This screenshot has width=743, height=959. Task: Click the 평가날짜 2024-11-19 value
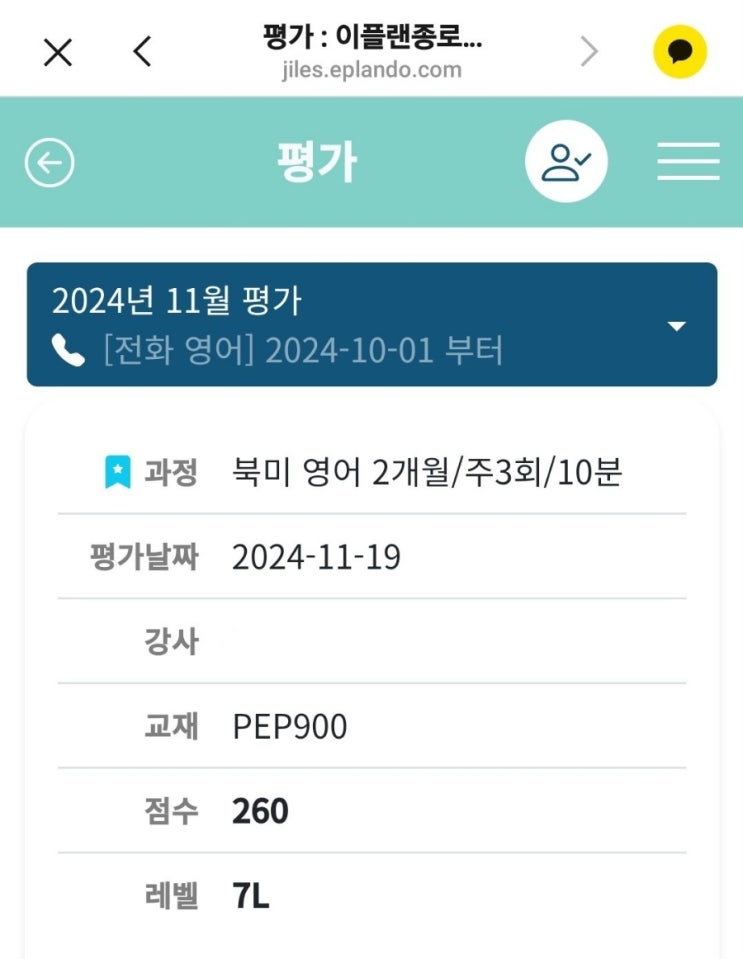(x=316, y=557)
